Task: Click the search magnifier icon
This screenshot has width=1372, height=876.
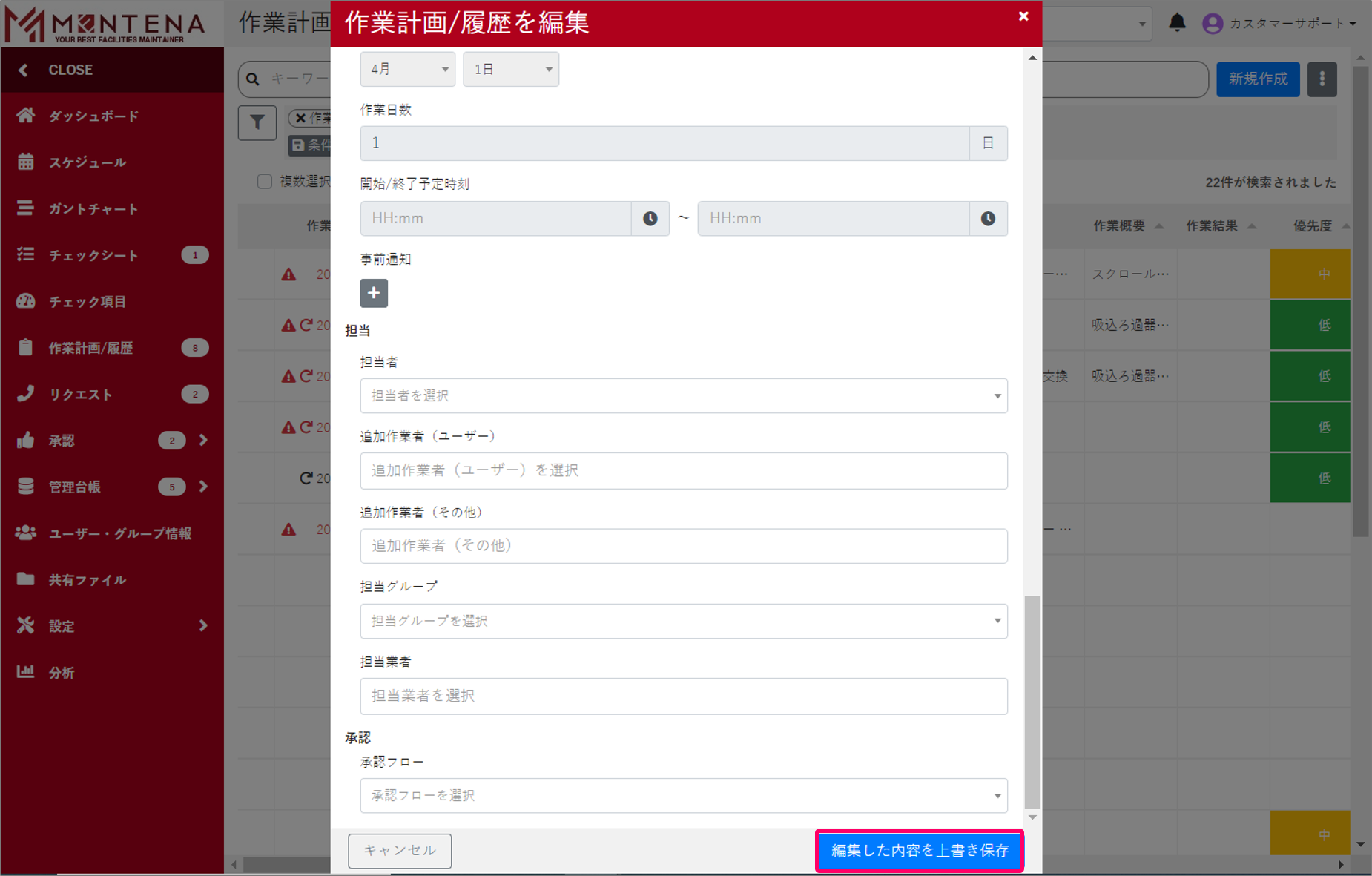Action: (253, 79)
